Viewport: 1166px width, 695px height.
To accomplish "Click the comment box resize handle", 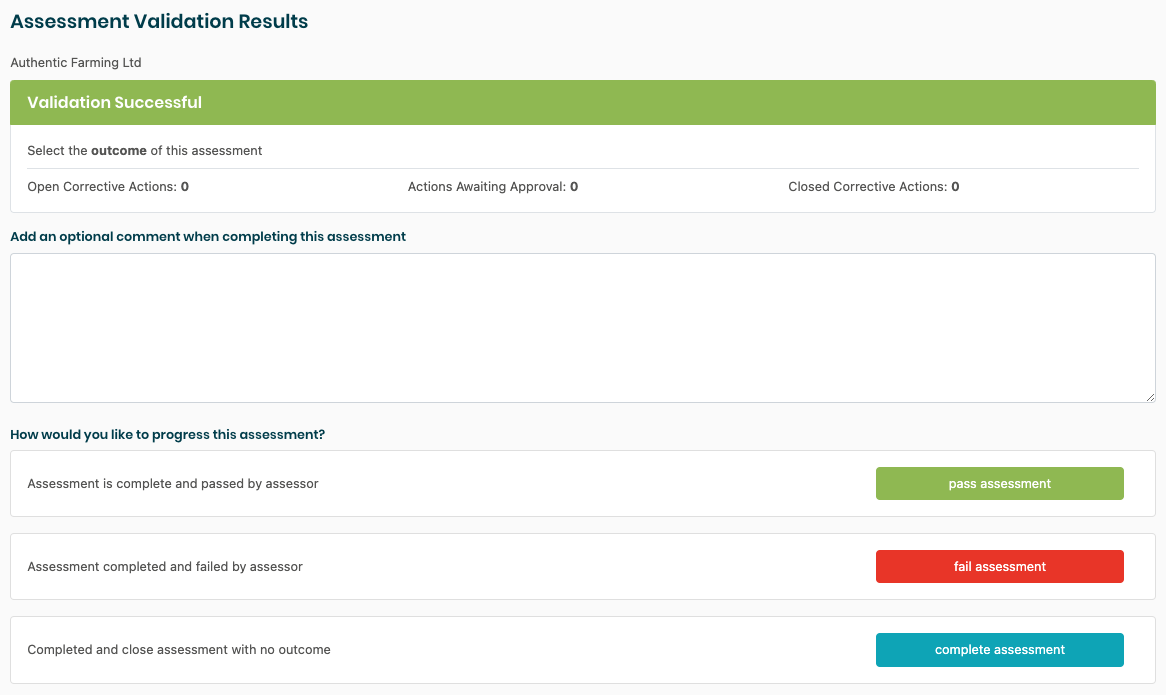I will coord(1149,396).
